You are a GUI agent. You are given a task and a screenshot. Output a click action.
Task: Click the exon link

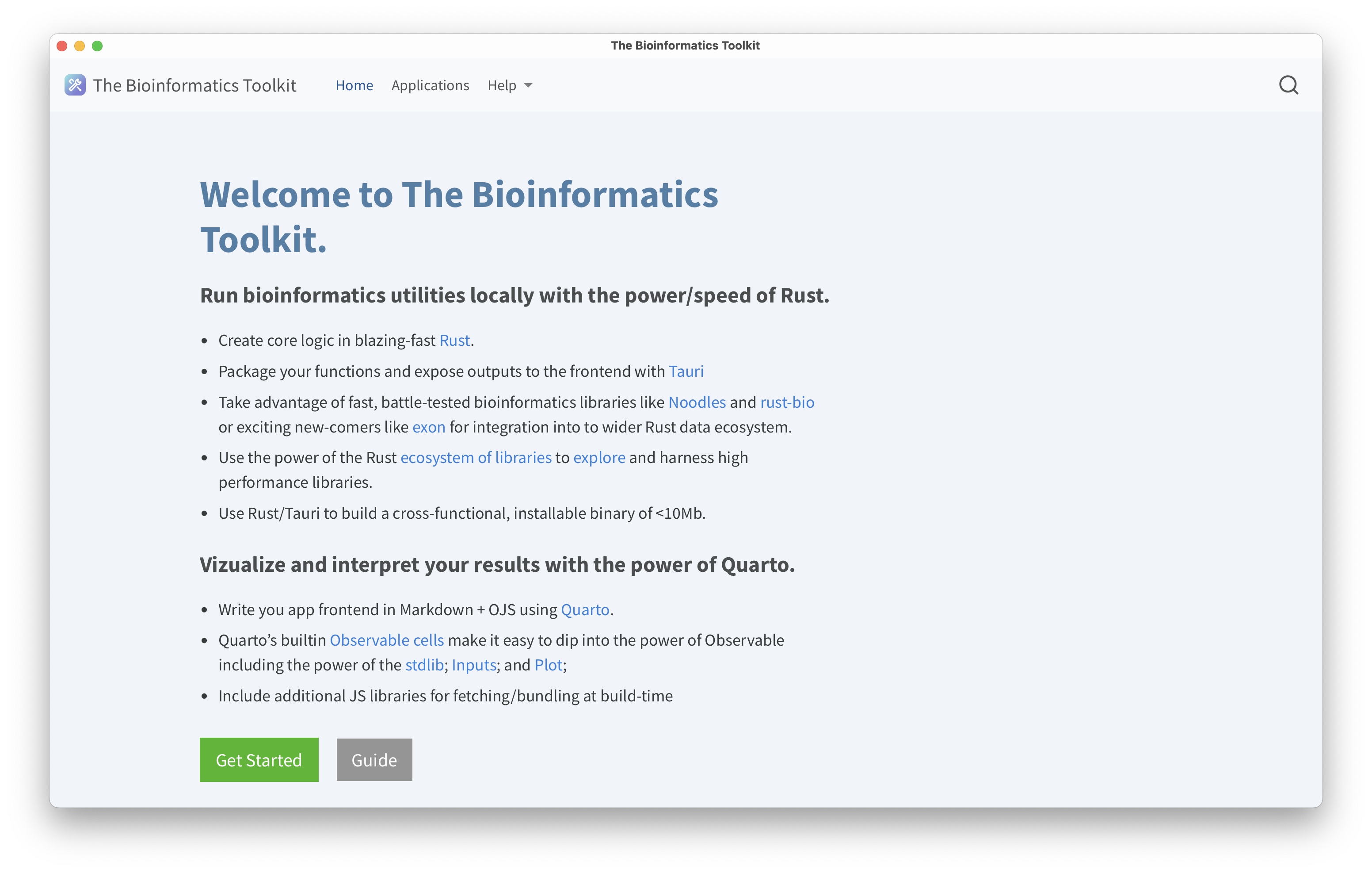coord(428,427)
